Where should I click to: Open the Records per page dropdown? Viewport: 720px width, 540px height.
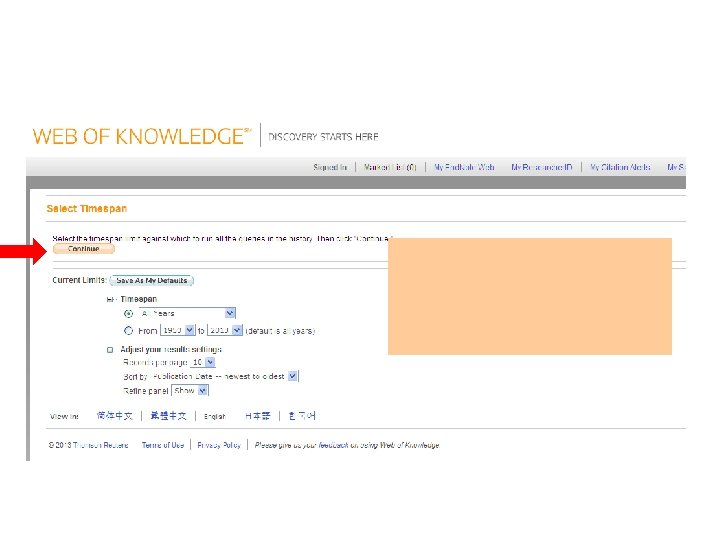[x=202, y=362]
